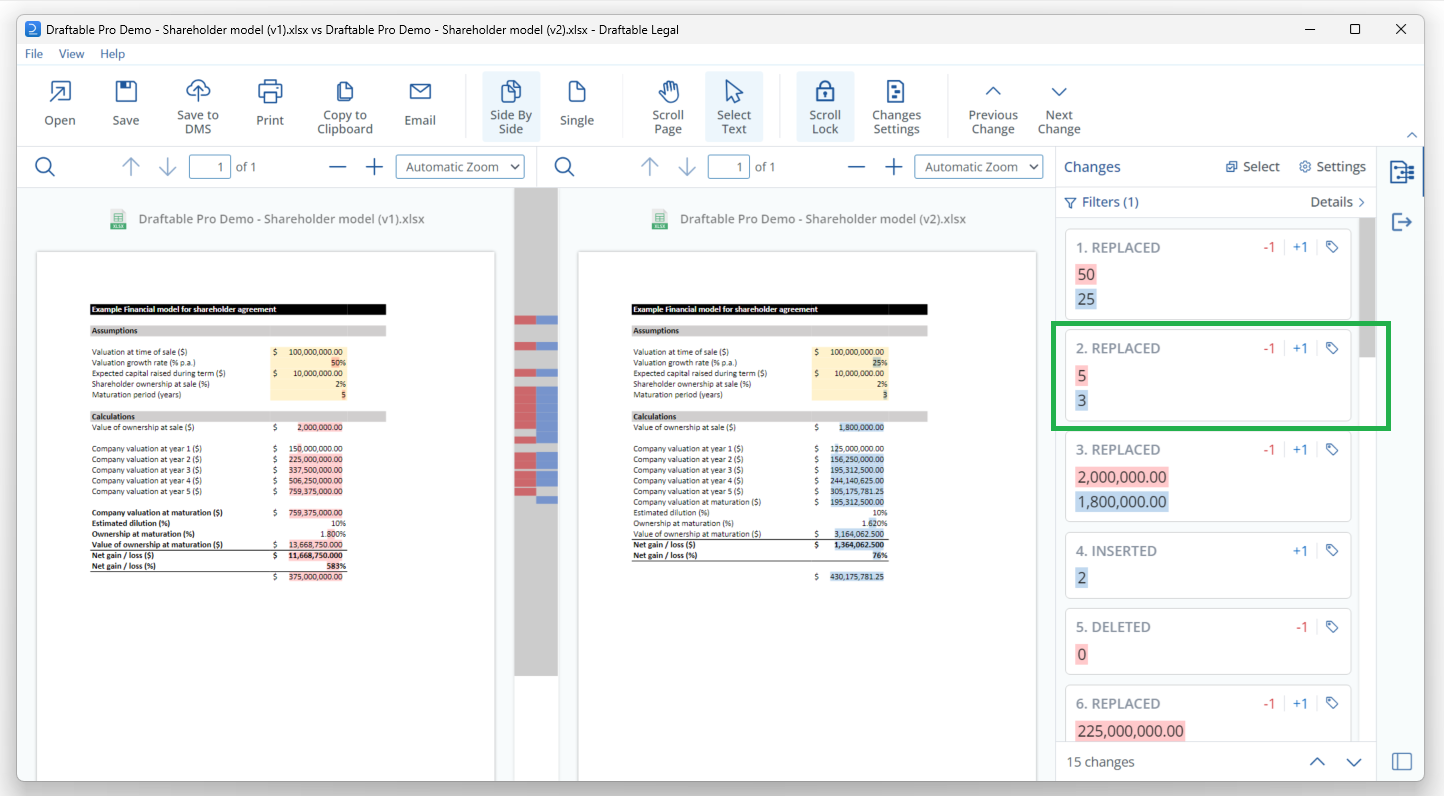Go to Previous Change
This screenshot has height=796, width=1444.
click(993, 106)
